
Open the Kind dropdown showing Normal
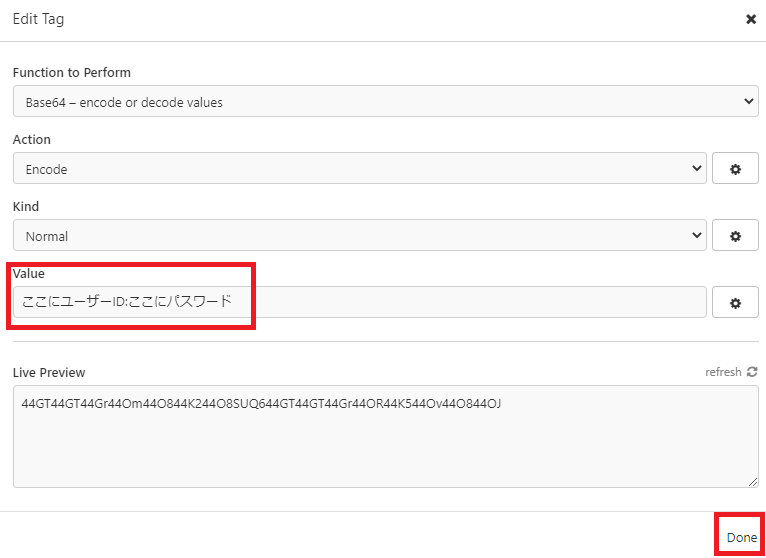click(360, 235)
